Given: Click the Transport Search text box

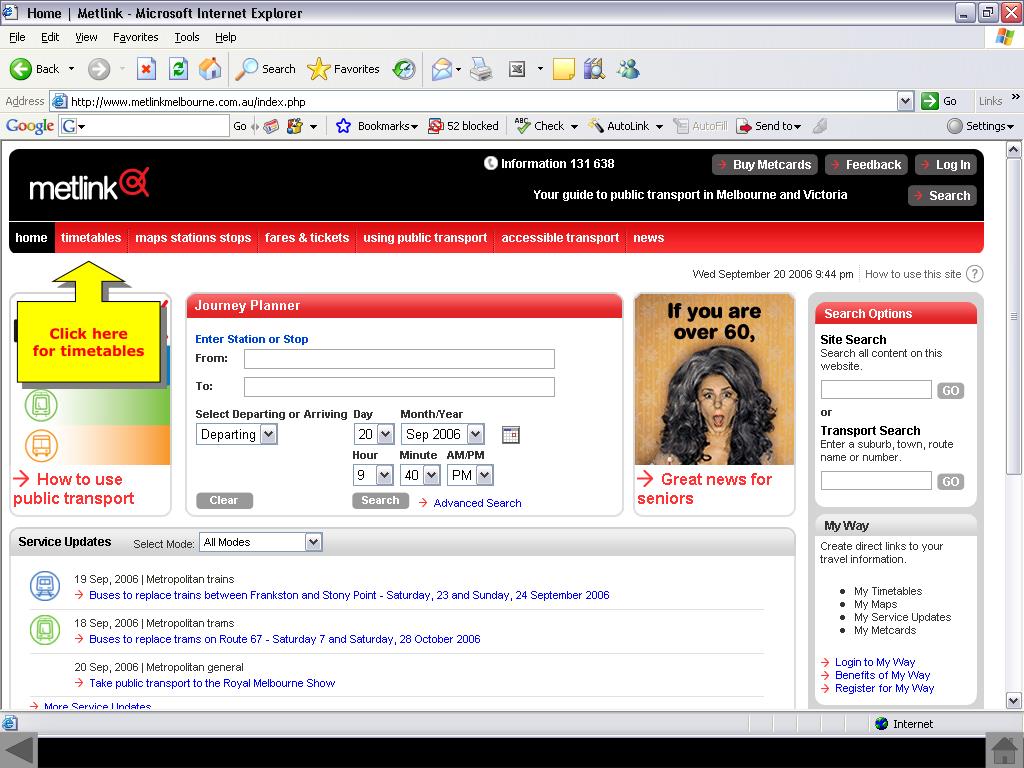Looking at the screenshot, I should tap(876, 481).
